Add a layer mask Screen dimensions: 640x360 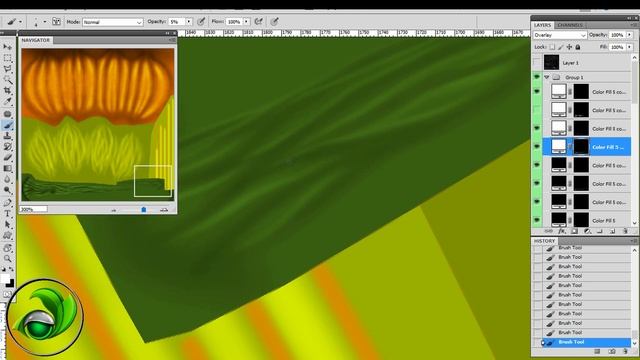(574, 231)
